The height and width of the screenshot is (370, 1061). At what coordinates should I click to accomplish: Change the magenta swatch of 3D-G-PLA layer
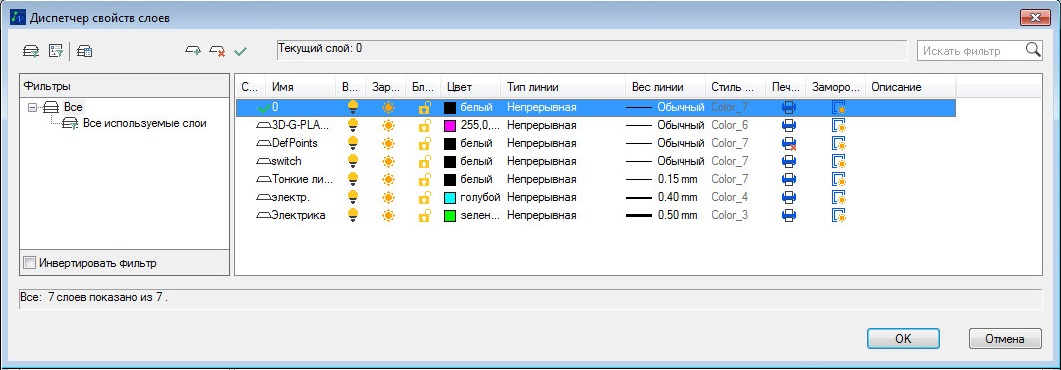coord(450,126)
